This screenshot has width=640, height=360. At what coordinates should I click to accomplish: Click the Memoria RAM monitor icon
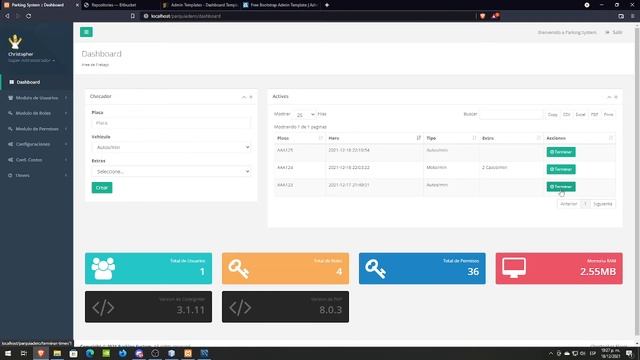coord(514,268)
